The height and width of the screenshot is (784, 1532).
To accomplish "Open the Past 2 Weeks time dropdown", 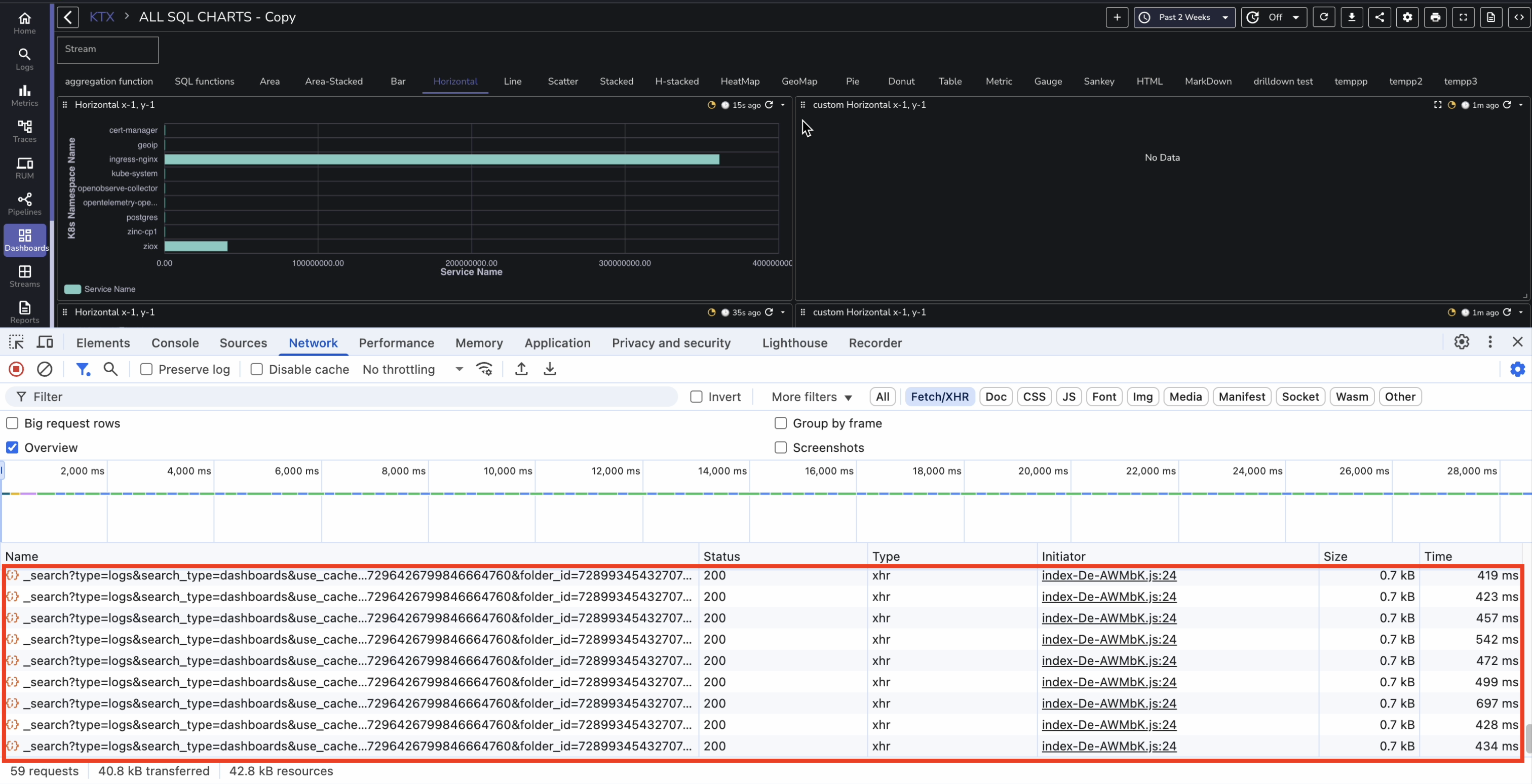I will (x=1183, y=17).
